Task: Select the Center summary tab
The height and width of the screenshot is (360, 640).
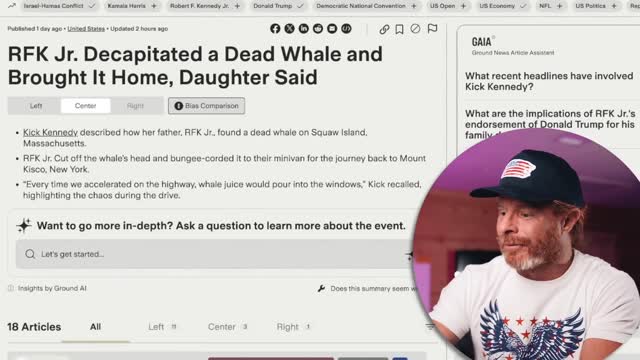Action: (85, 106)
